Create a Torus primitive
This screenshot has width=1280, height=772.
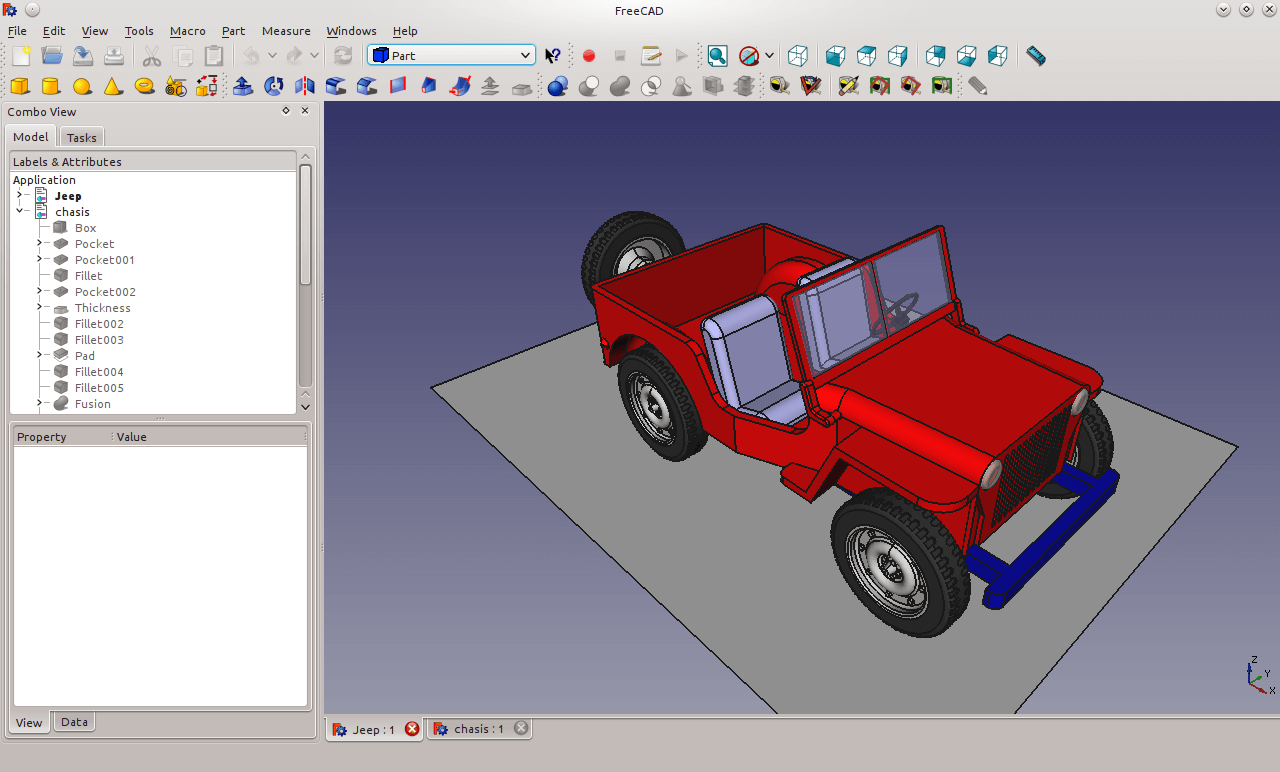144,87
